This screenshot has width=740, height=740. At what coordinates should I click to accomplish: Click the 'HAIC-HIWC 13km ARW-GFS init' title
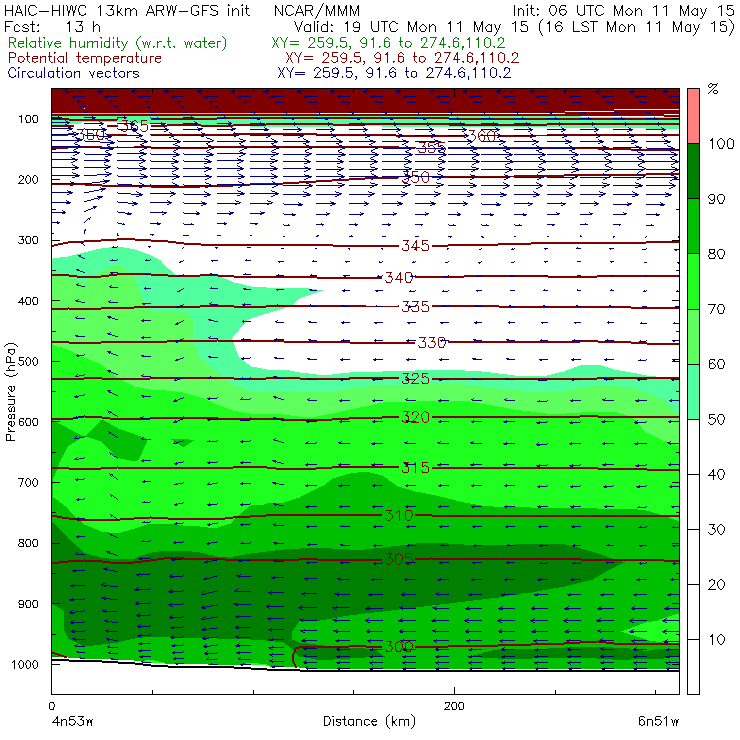(x=126, y=11)
